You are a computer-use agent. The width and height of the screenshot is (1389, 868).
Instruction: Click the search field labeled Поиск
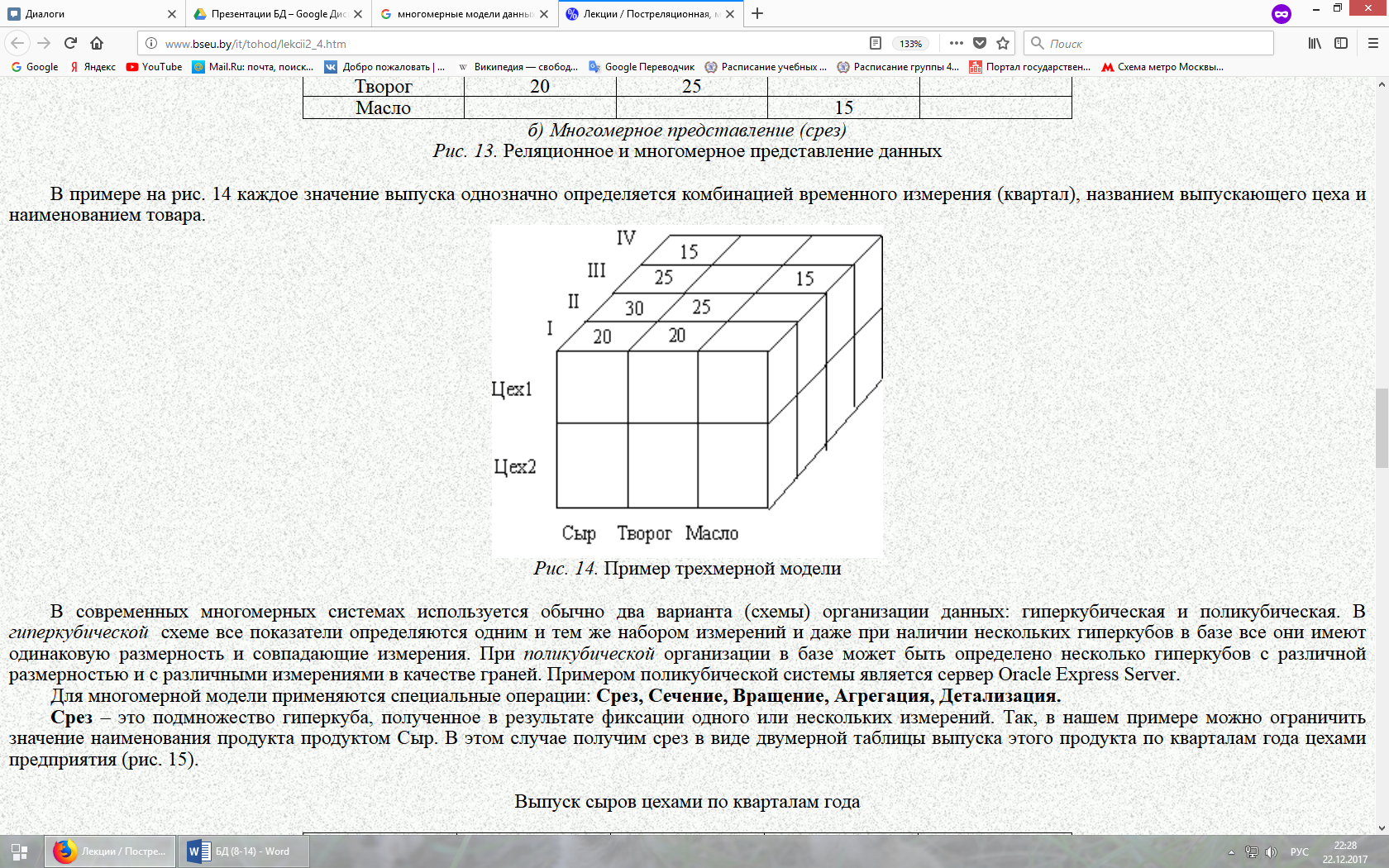tap(1149, 43)
